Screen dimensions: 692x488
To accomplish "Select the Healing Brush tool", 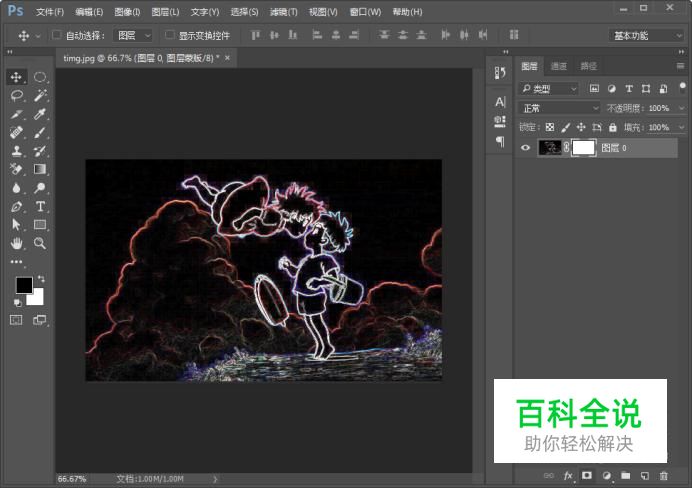I will coord(17,132).
